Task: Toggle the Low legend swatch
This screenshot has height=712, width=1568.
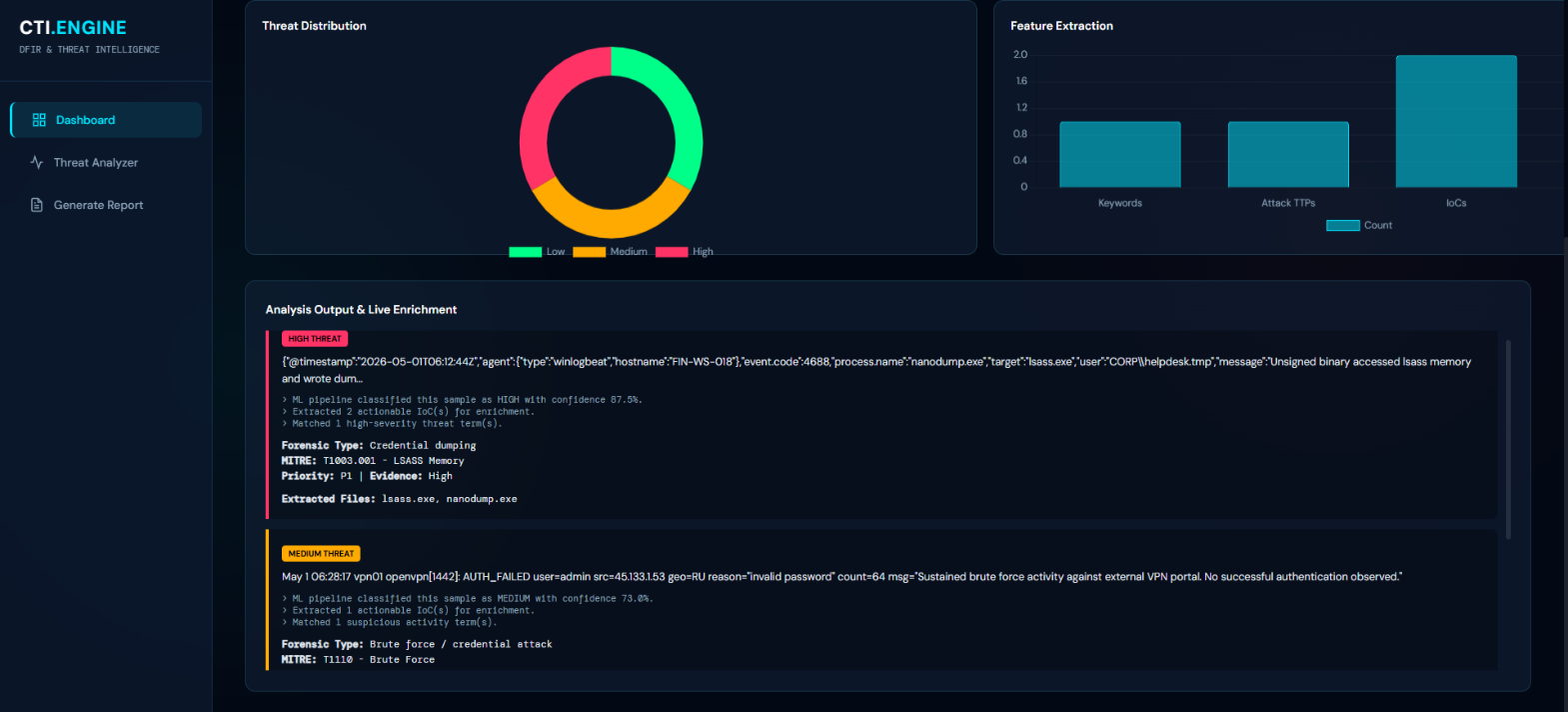Action: click(x=525, y=252)
